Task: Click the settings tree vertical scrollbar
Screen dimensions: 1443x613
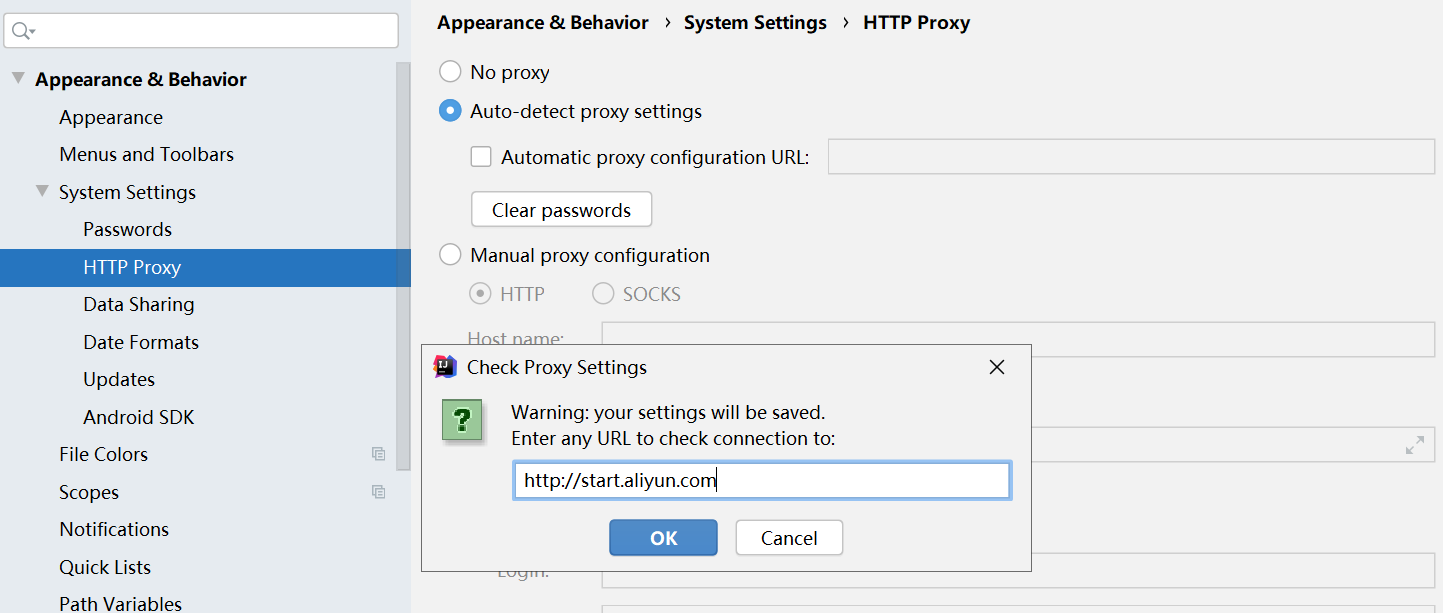Action: 403,266
